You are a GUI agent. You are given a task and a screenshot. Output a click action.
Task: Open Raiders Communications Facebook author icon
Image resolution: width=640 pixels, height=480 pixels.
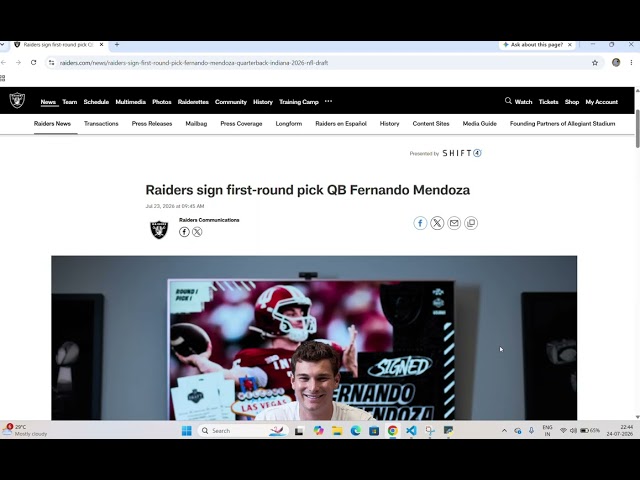pos(184,232)
